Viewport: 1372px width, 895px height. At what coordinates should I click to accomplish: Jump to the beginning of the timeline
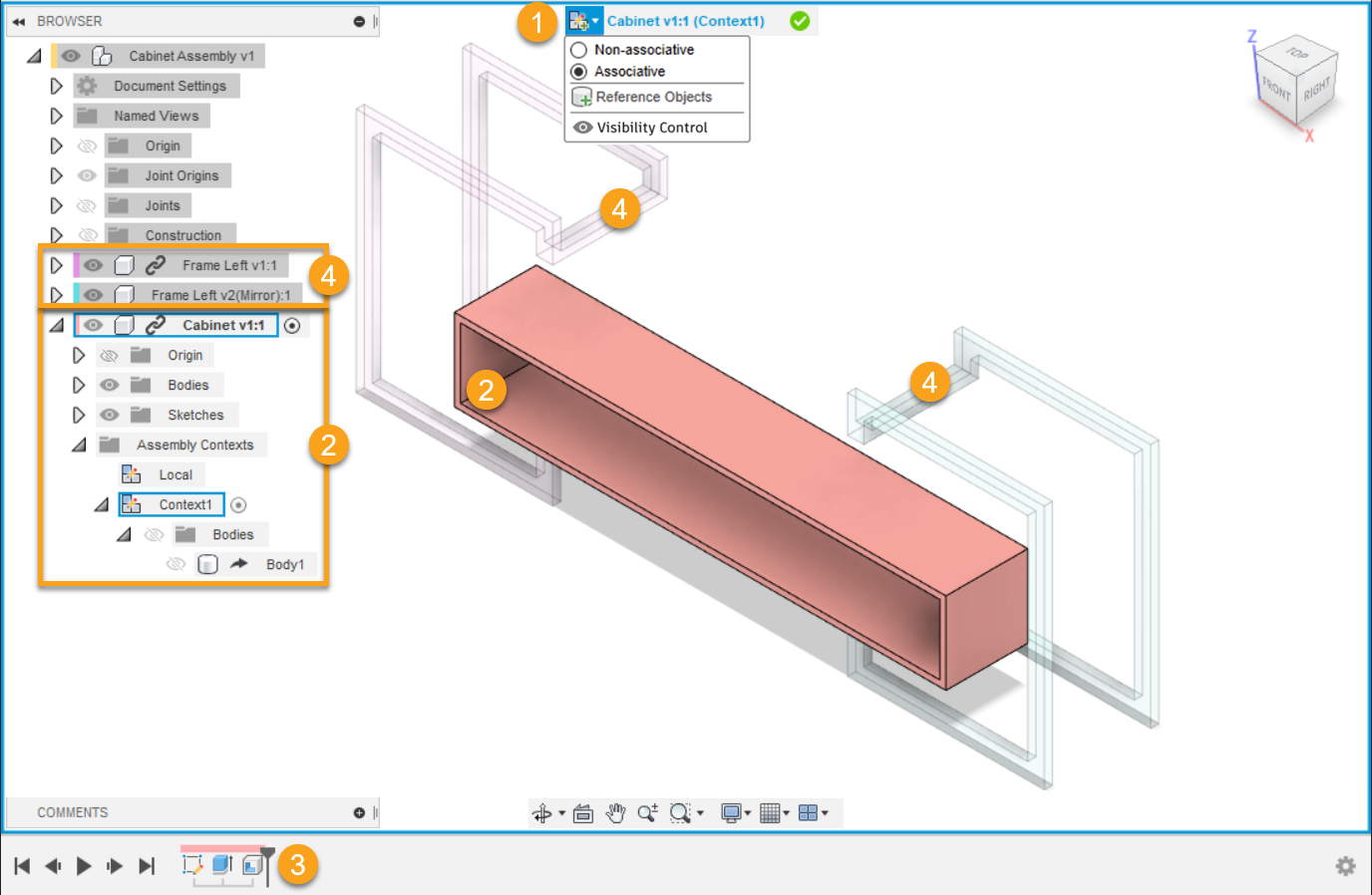[22, 866]
